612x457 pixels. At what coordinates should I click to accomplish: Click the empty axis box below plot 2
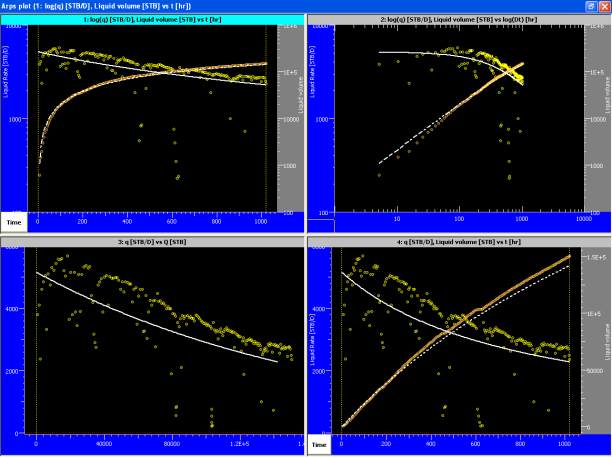pos(319,221)
